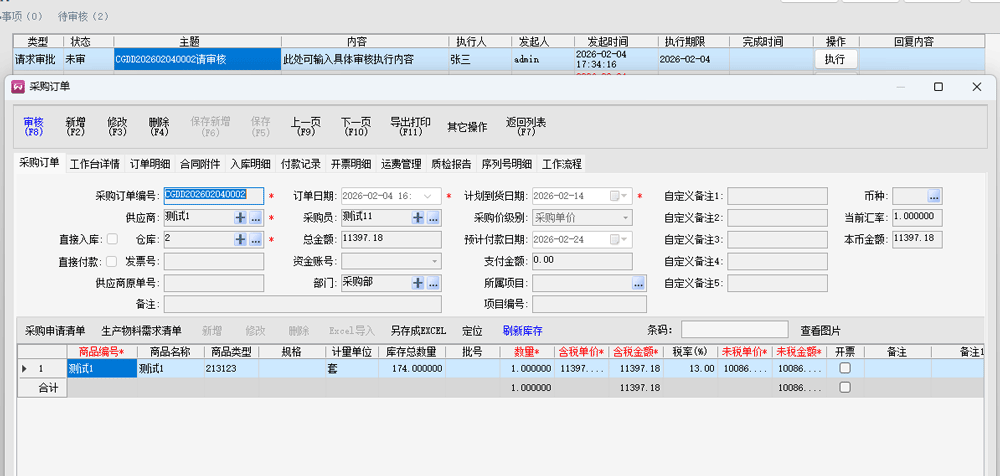The height and width of the screenshot is (476, 1000).
Task: Enable the 直接付款 checkbox
Action: [x=112, y=261]
